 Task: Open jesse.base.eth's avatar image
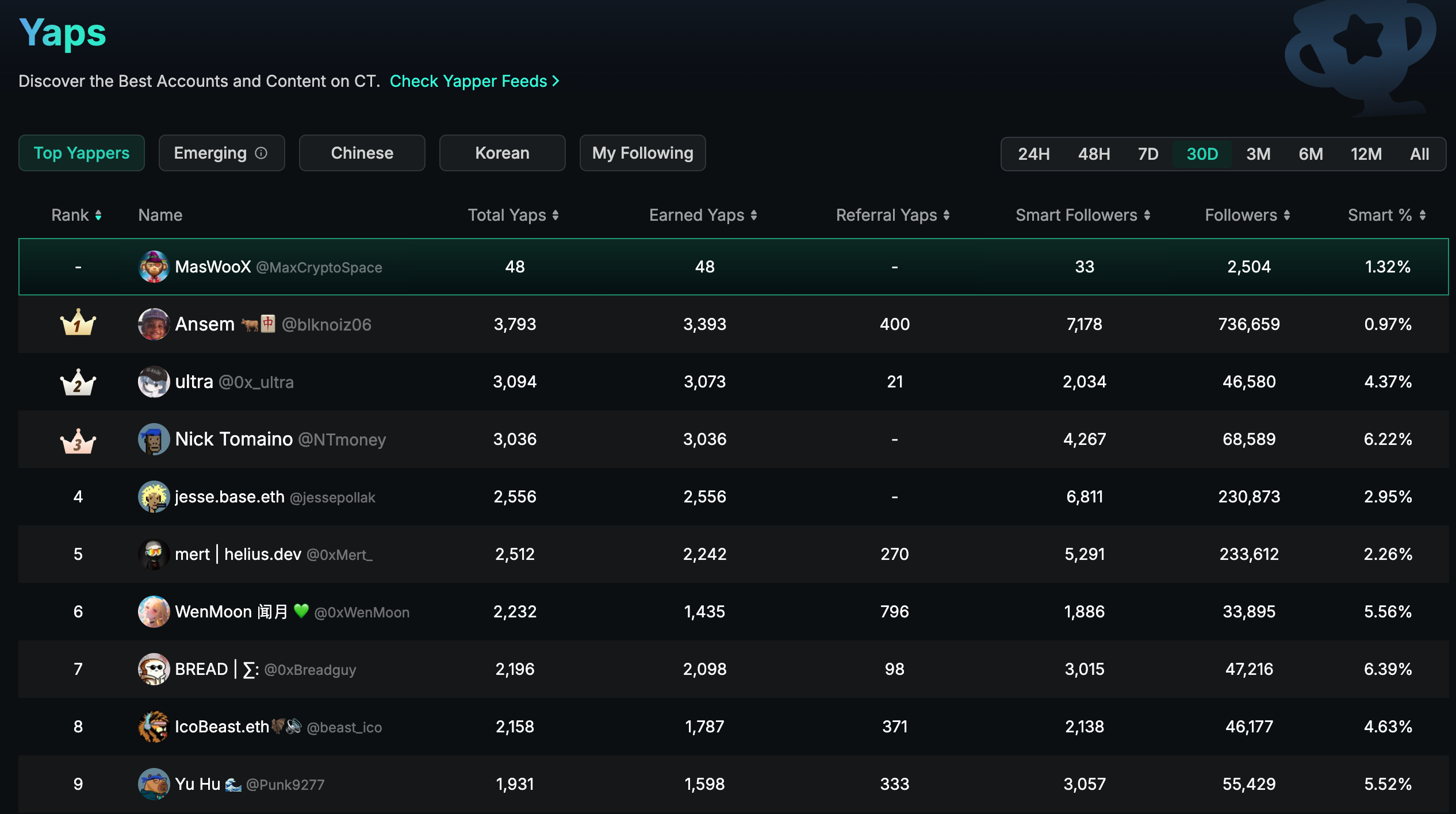click(x=154, y=497)
